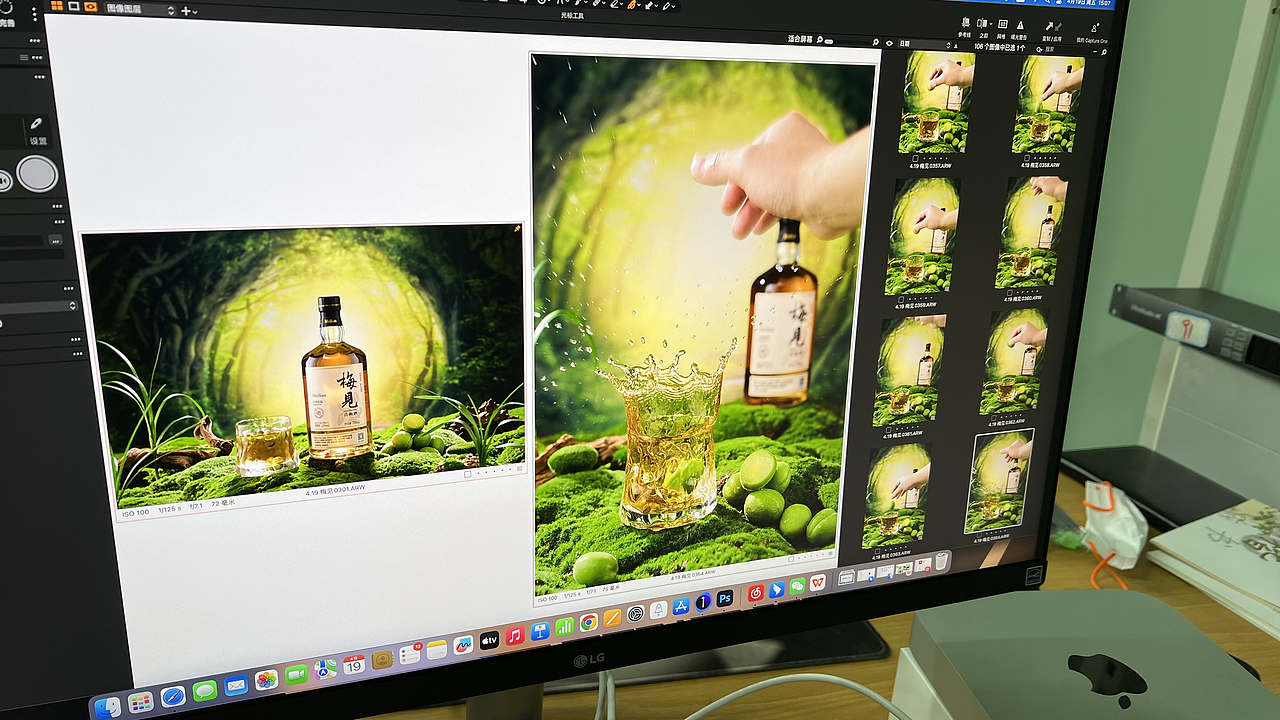
Task: Click the browser thumbnail size magnifier icon
Action: 1104,52
